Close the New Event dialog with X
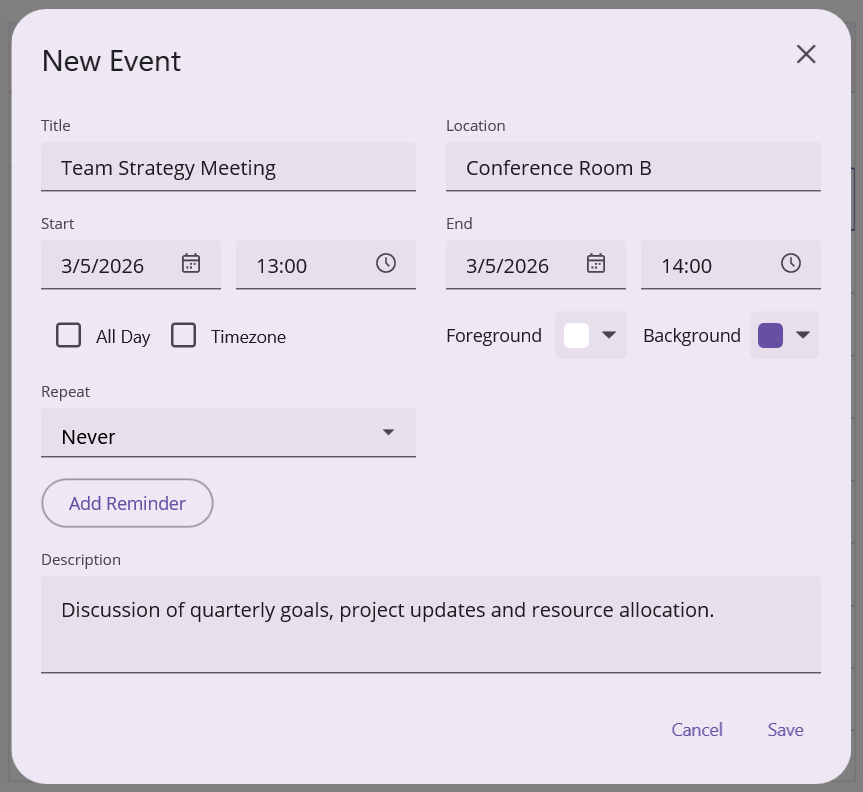Screen dimensions: 863x792 click(x=806, y=54)
